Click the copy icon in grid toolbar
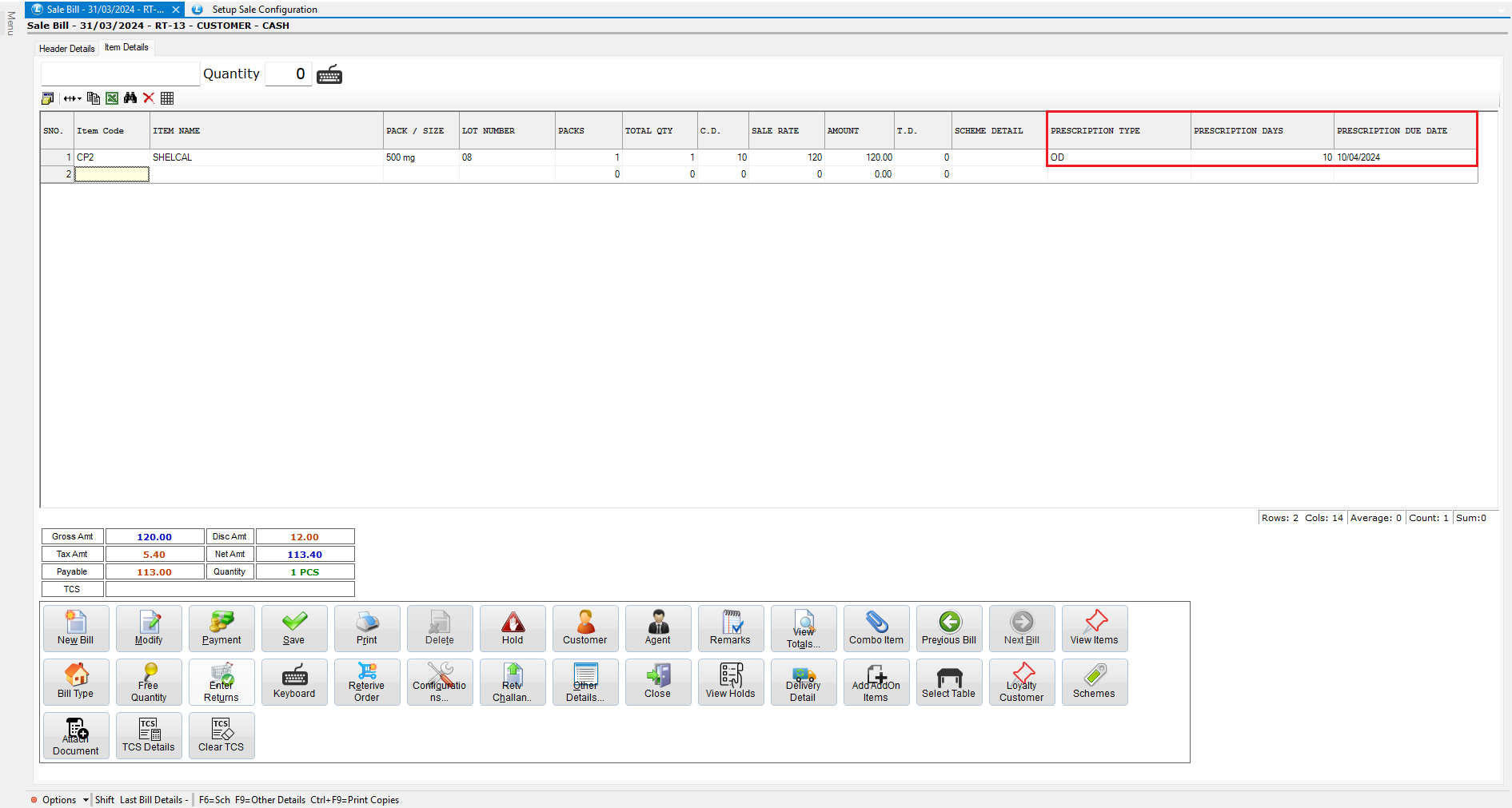The height and width of the screenshot is (808, 1512). (94, 98)
